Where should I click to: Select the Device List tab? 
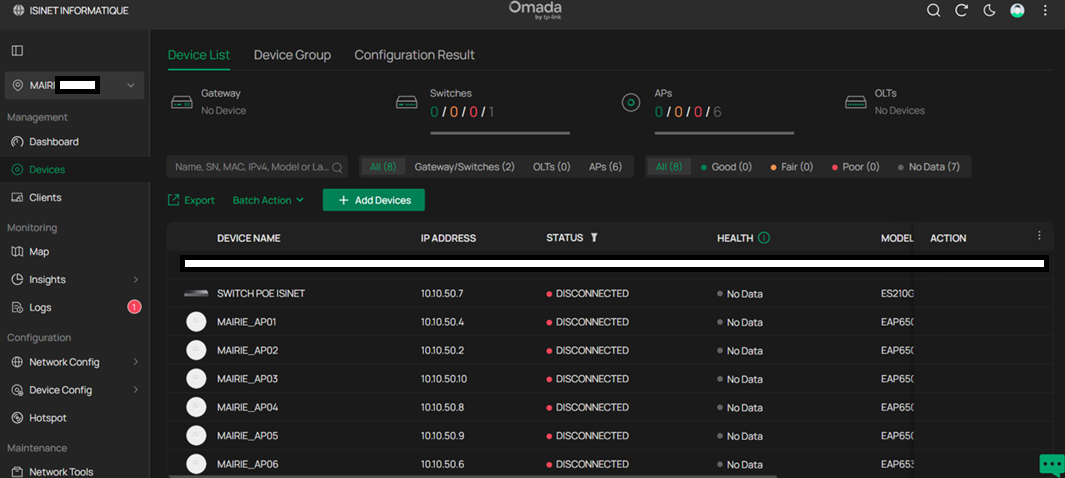pos(198,55)
